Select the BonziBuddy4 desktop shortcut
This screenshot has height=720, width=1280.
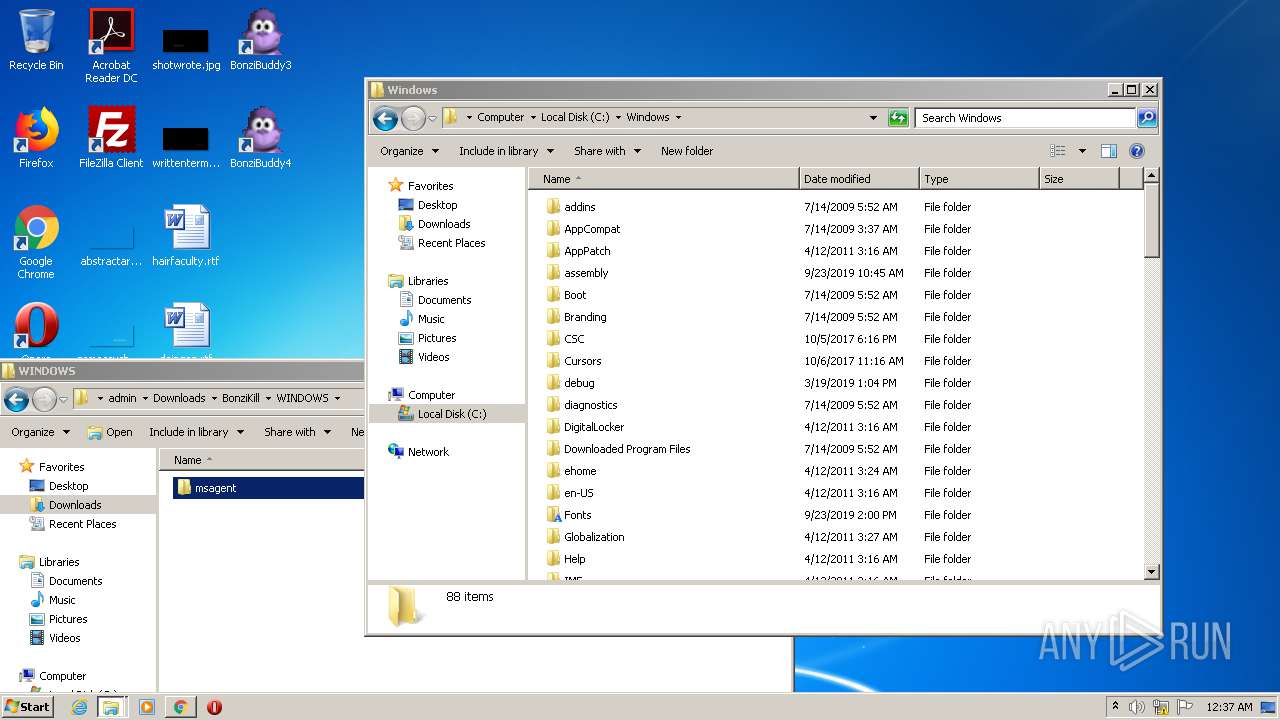(261, 139)
